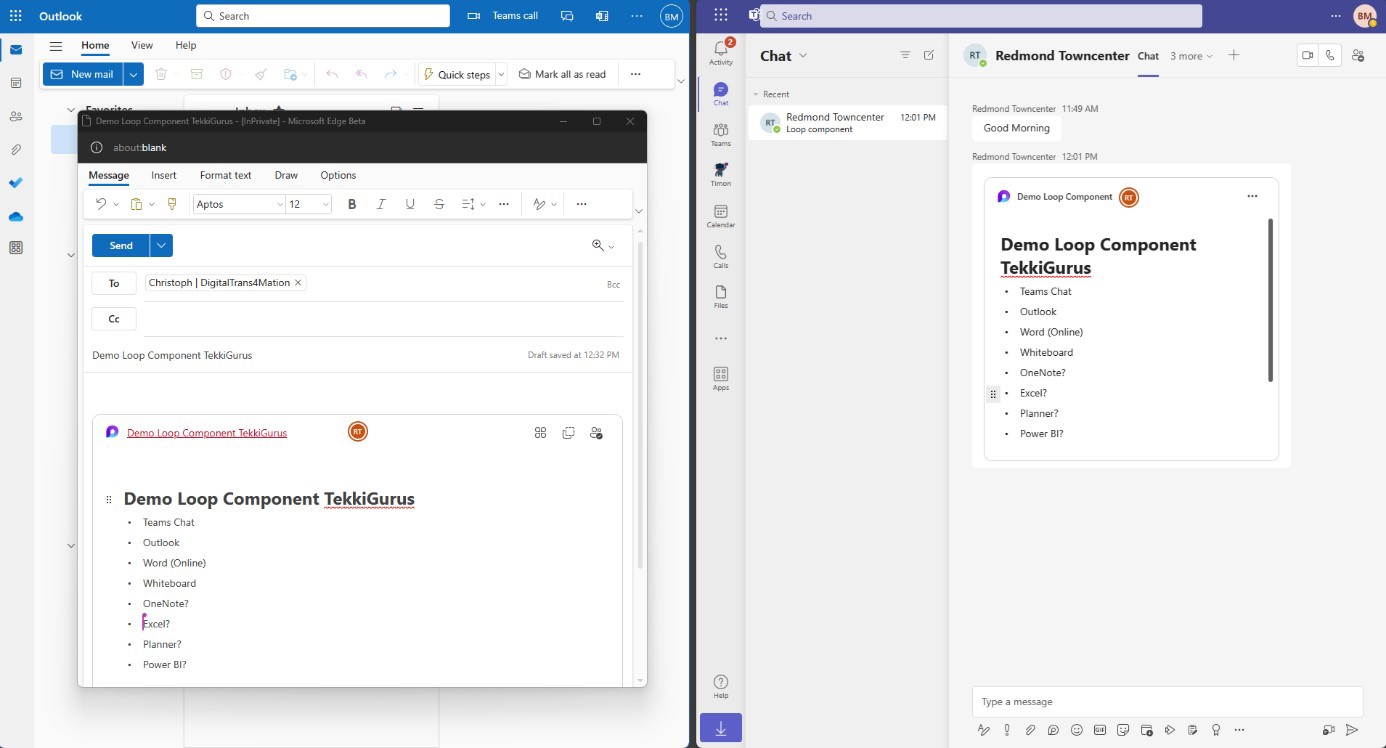Toggle Italic in the compose toolbar
The height and width of the screenshot is (748, 1386).
pyautogui.click(x=381, y=204)
